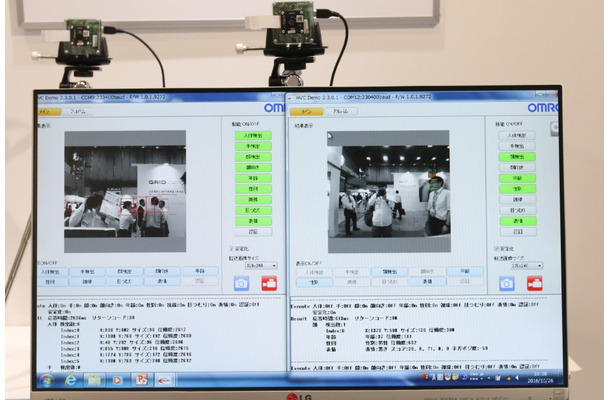The image size is (610, 400).
Task: Toggle 年齢 (age) function in COM9 window
Action: pos(253,178)
